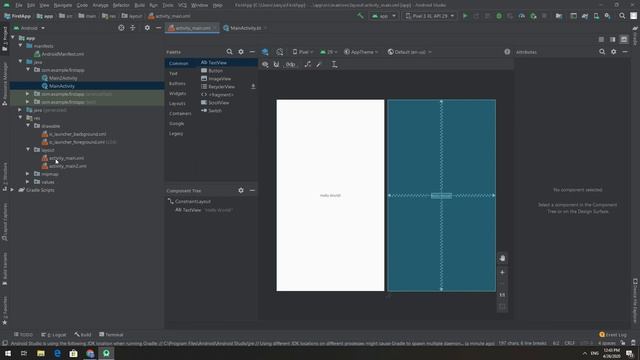Switch to the activity_main.xml editor tab
640x360 pixels.
point(192,28)
